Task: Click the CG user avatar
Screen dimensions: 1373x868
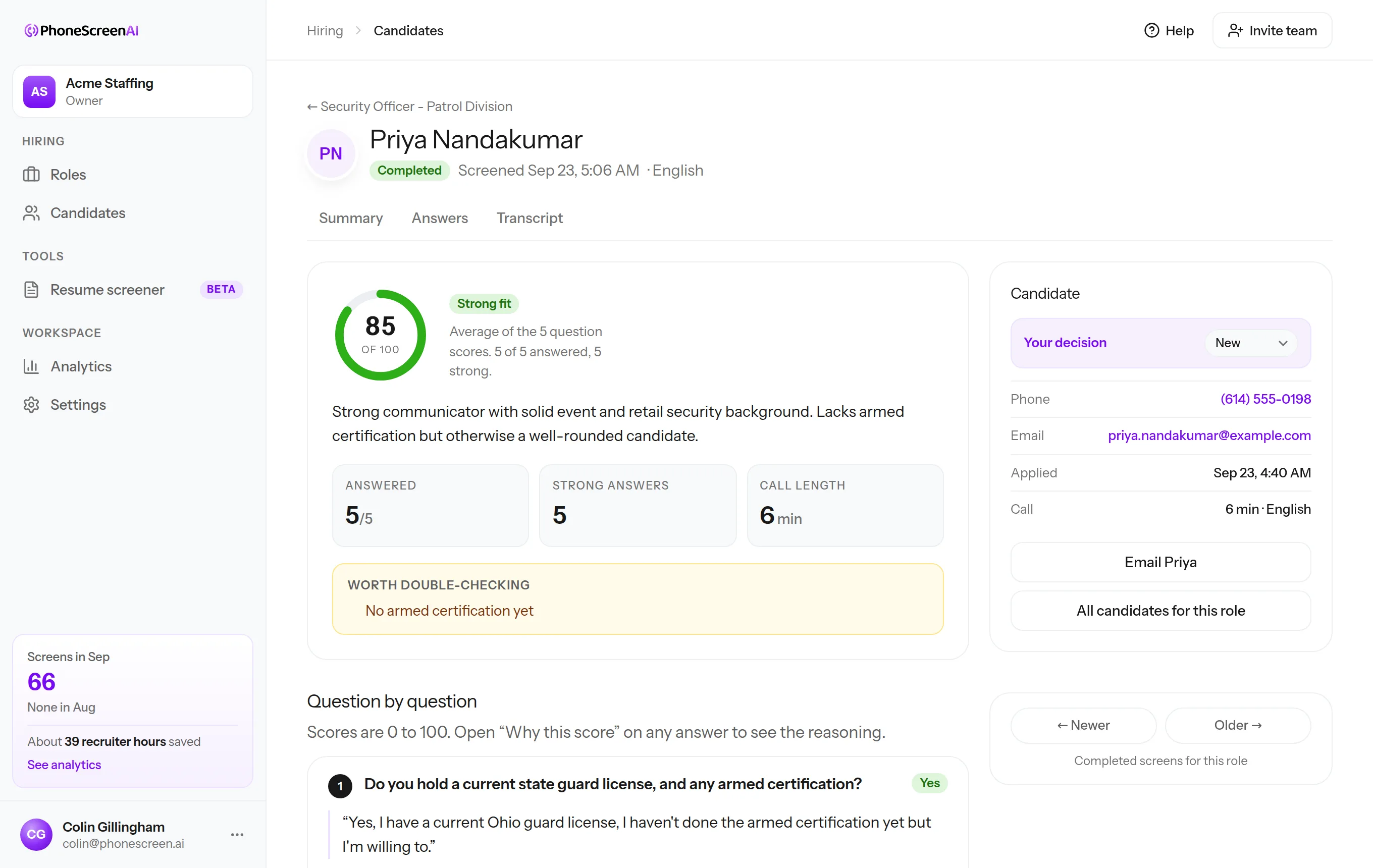Action: [x=36, y=834]
